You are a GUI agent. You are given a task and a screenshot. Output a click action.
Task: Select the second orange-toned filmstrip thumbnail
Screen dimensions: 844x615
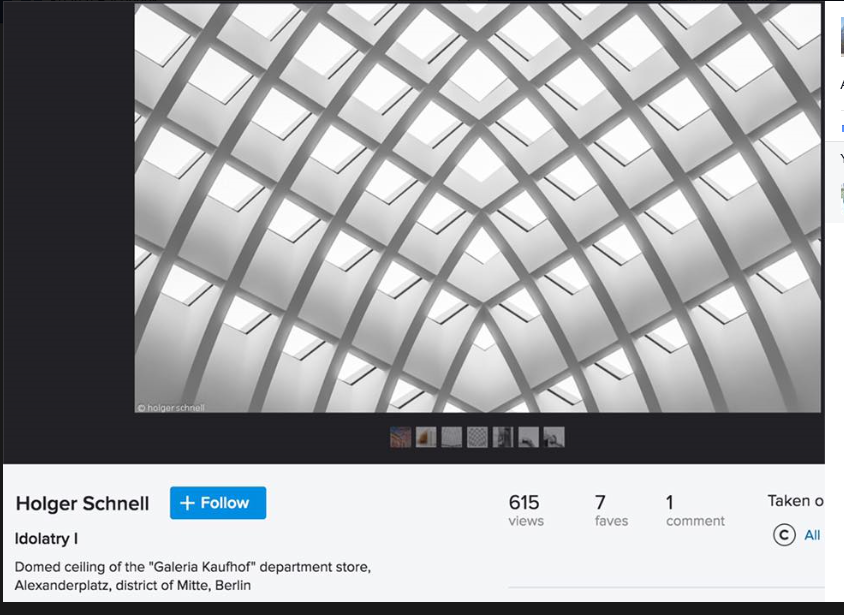click(x=426, y=437)
